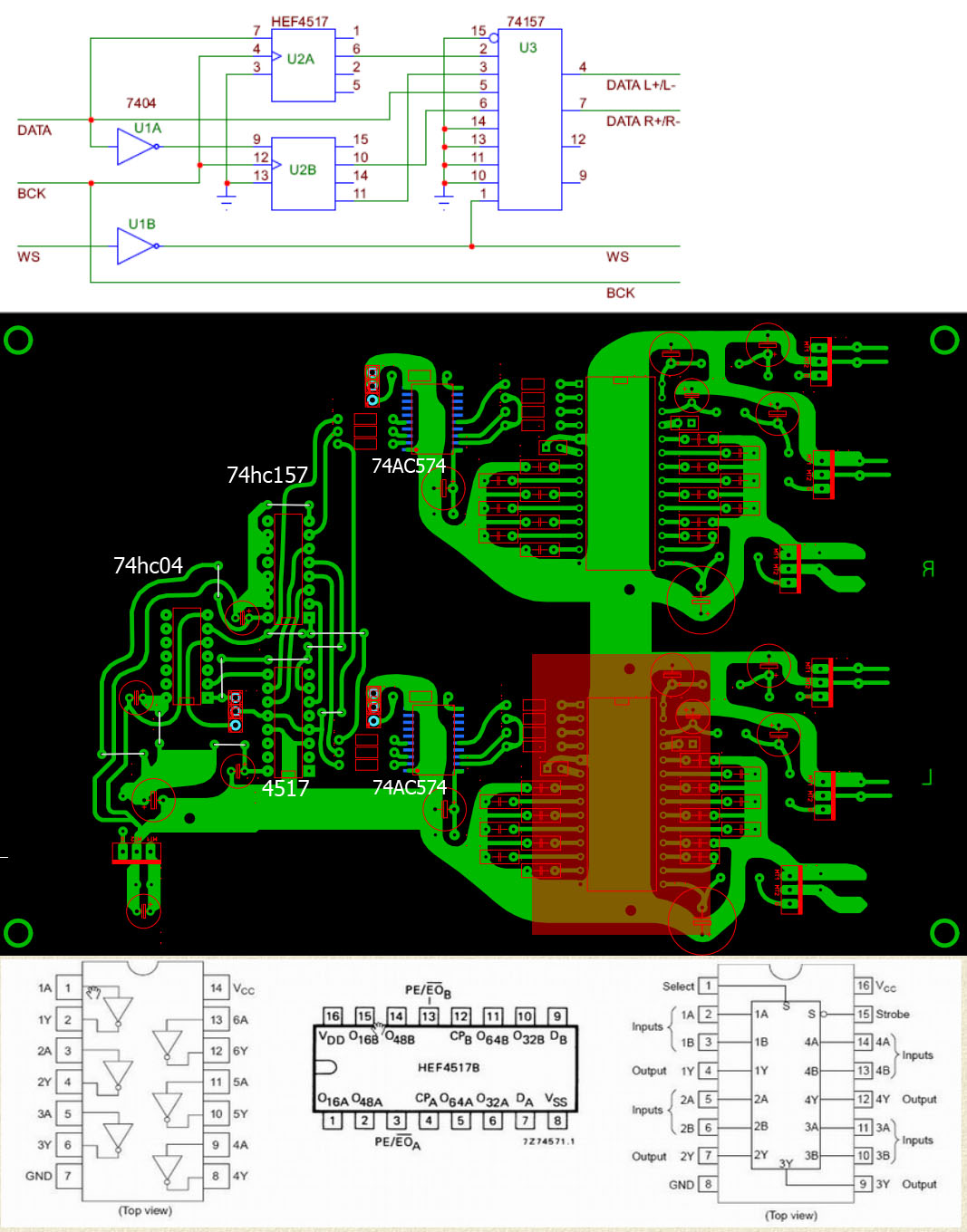Select the U2B block in schematic

pyautogui.click(x=303, y=173)
